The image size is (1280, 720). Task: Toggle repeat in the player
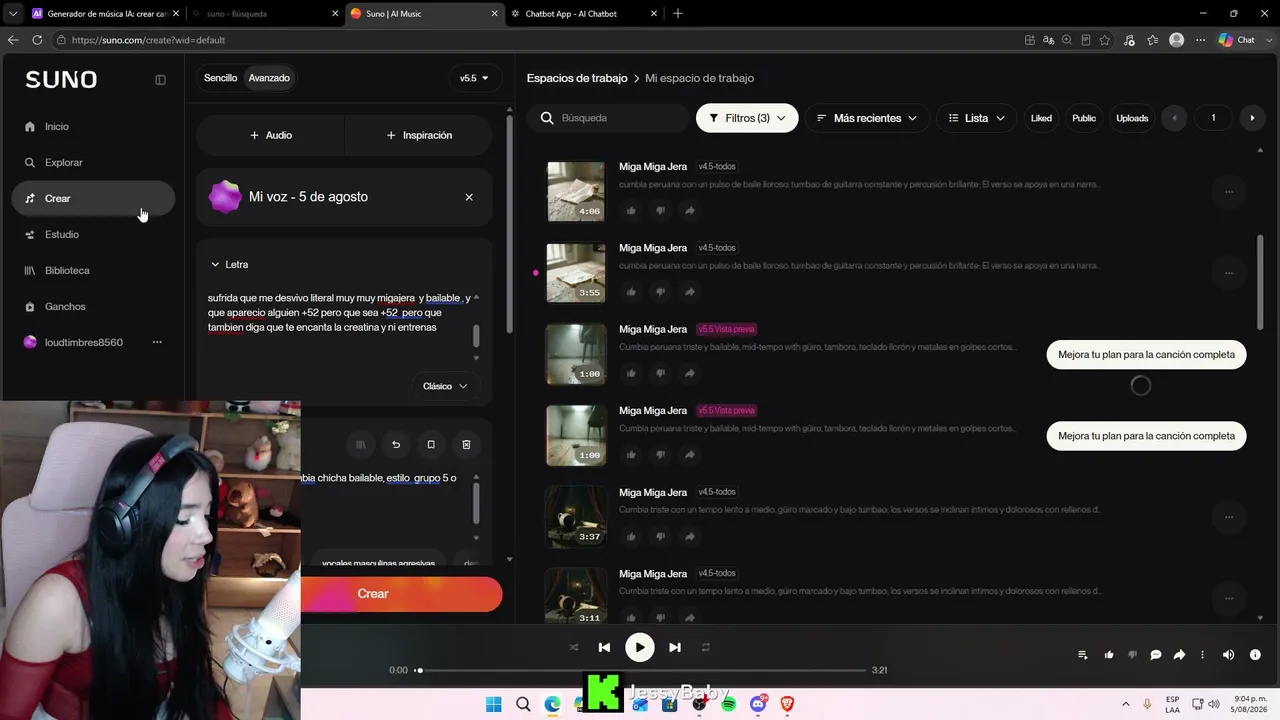point(705,647)
